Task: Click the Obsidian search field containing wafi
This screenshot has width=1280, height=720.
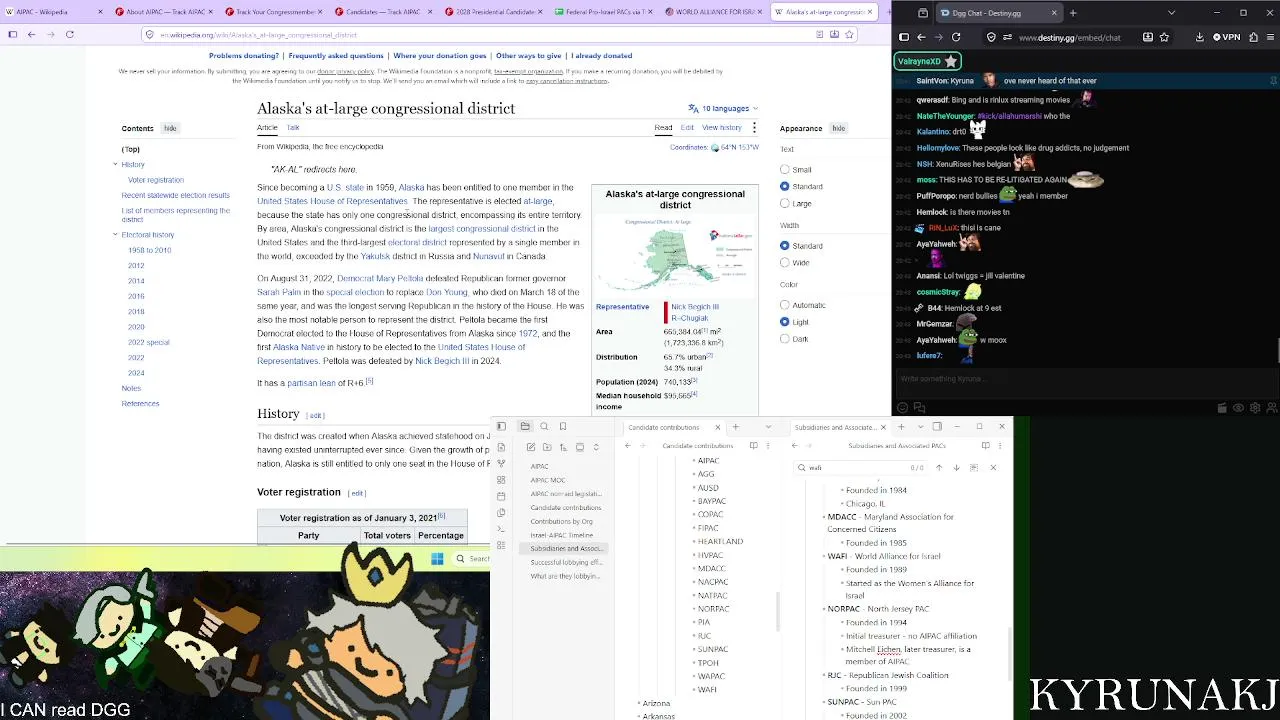Action: click(x=860, y=468)
